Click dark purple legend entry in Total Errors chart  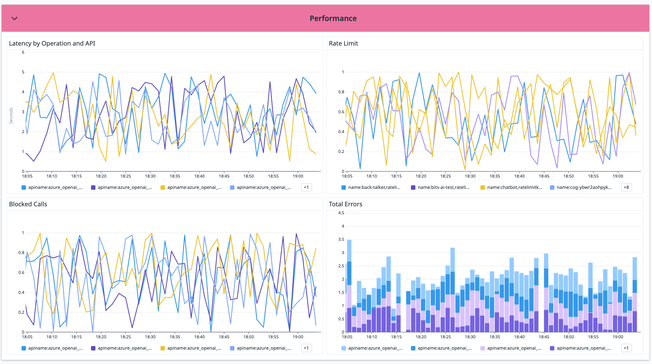pyautogui.click(x=580, y=348)
